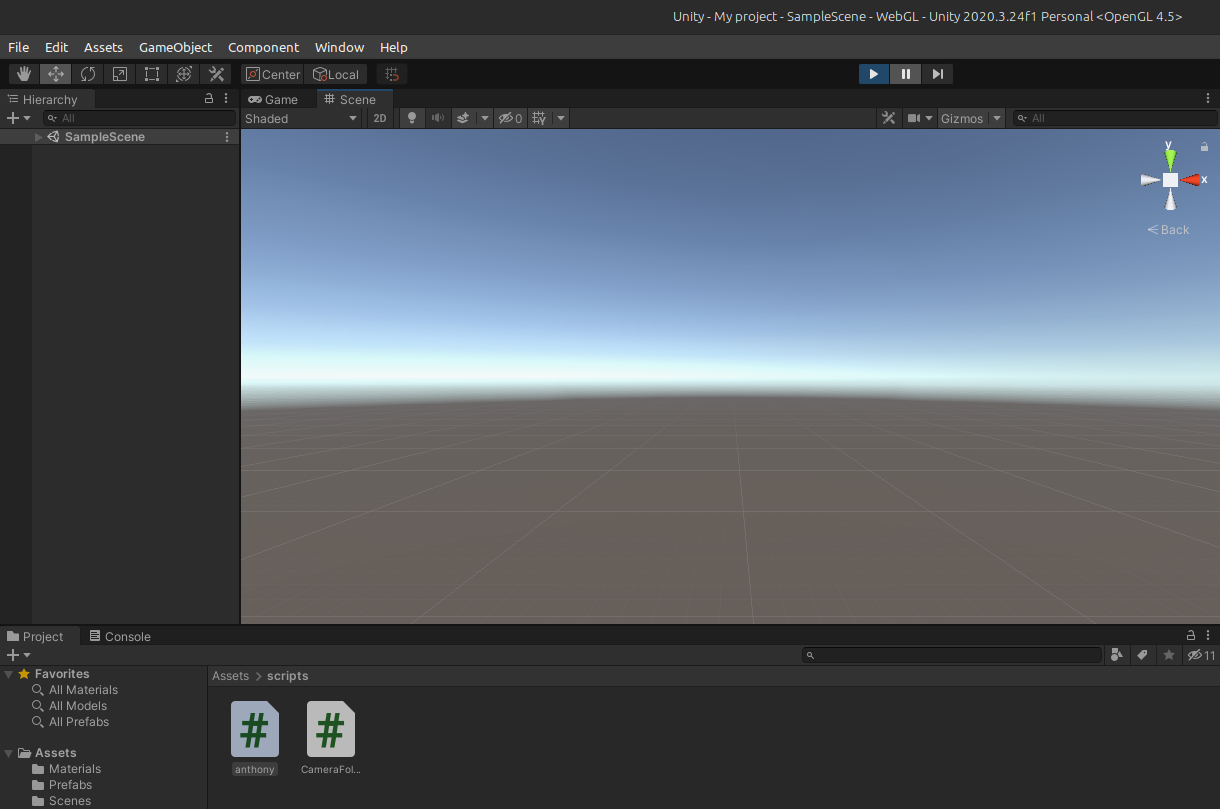Expand the SampleScene hierarchy item

click(x=39, y=137)
